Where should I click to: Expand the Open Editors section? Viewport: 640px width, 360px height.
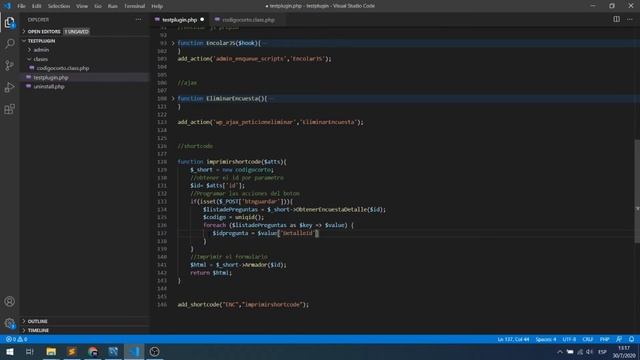44,31
